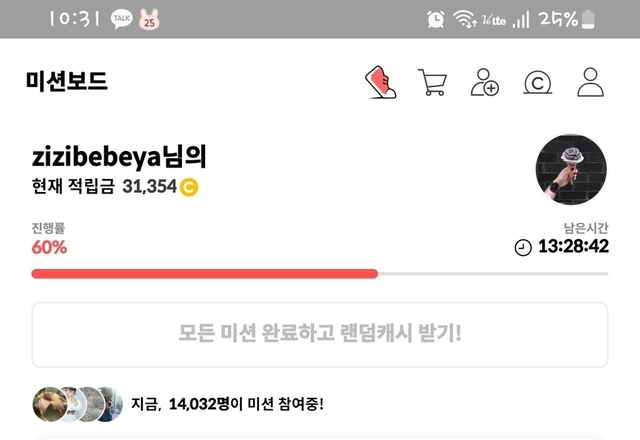Tap the participant avatars group
The width and height of the screenshot is (640, 440).
tap(78, 404)
